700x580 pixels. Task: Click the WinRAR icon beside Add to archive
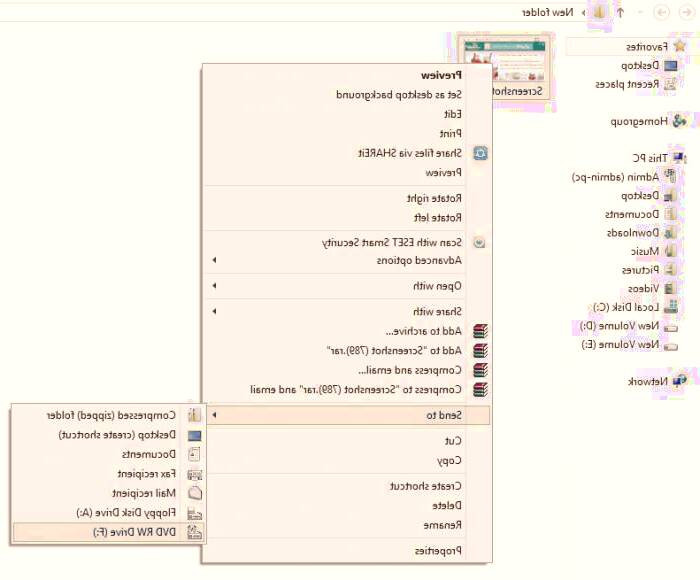(x=480, y=331)
